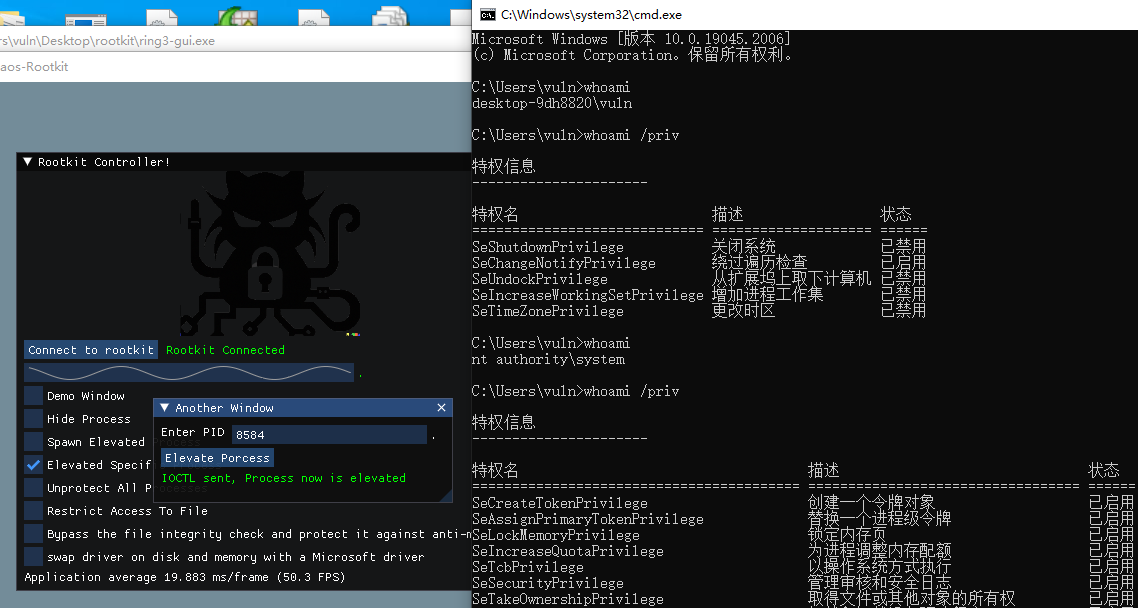The width and height of the screenshot is (1138, 608).
Task: Click the "从扩展坞上取下计算机" description in cmd
Action: tap(792, 279)
